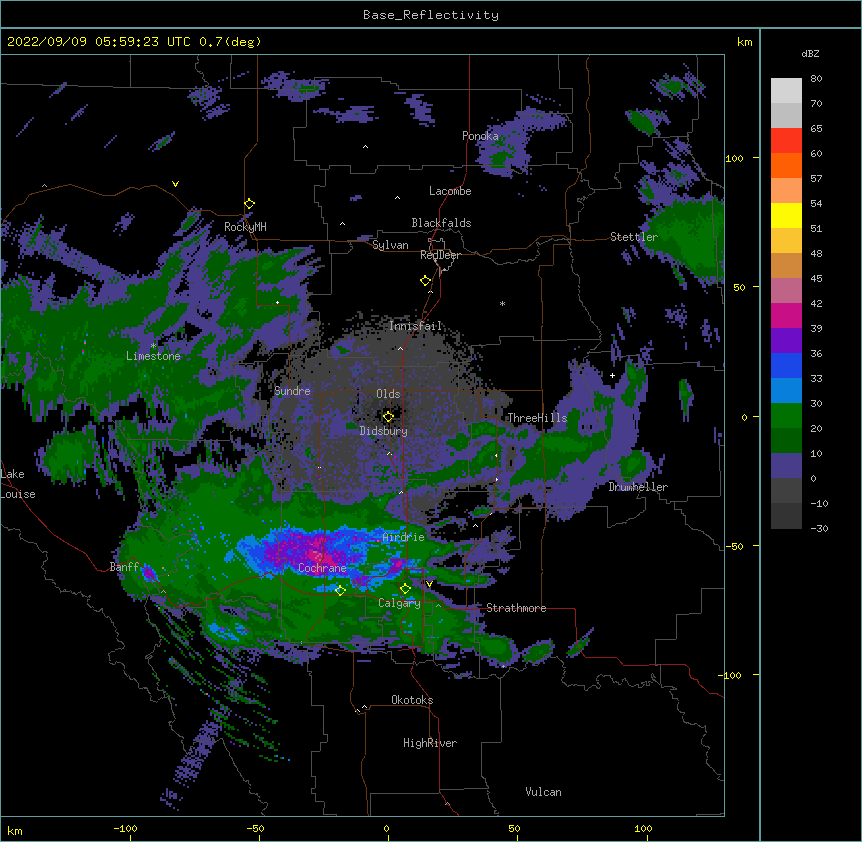Click the dBZ legend heading
The image size is (862, 842).
click(810, 54)
